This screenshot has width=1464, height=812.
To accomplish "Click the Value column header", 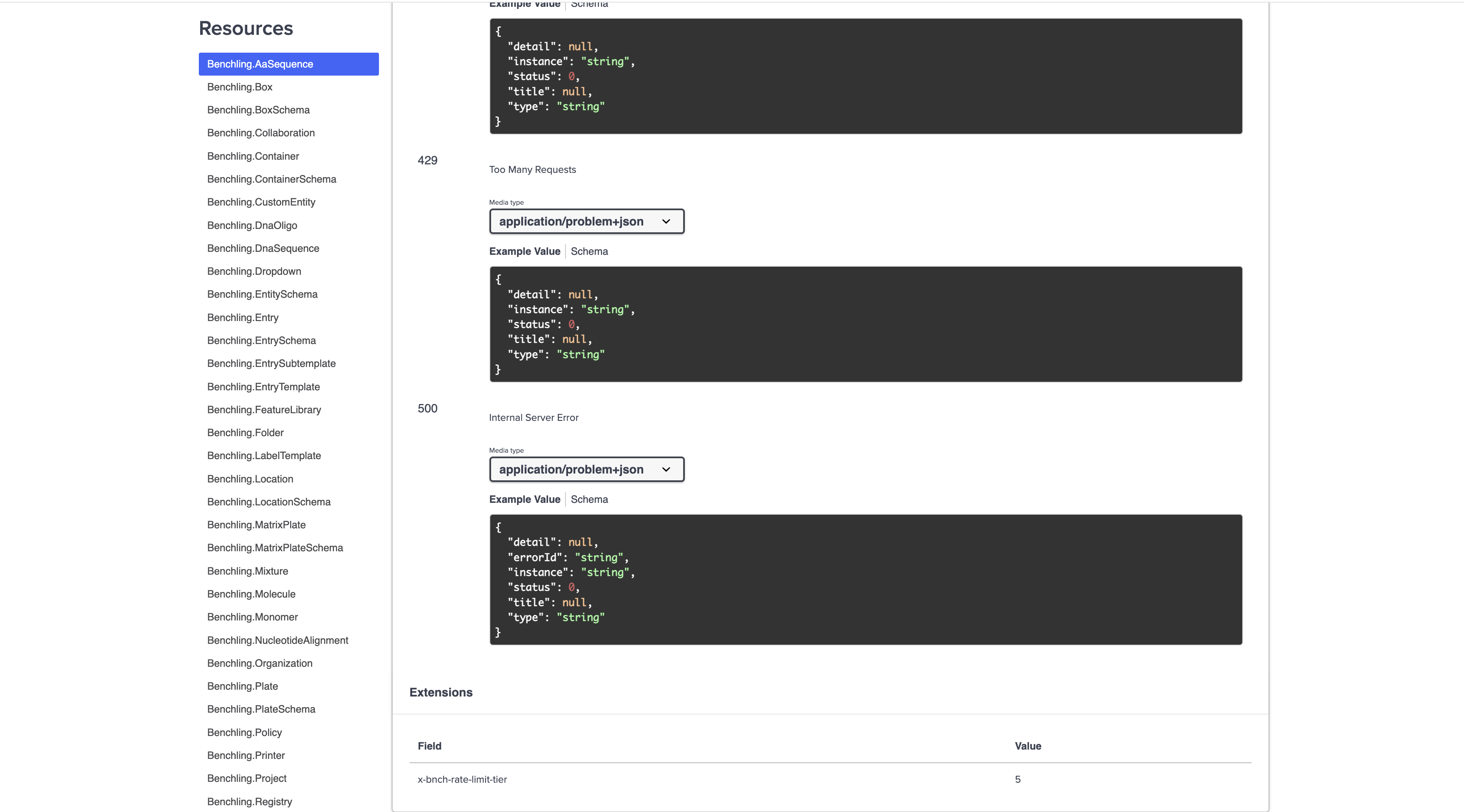I will (1028, 746).
